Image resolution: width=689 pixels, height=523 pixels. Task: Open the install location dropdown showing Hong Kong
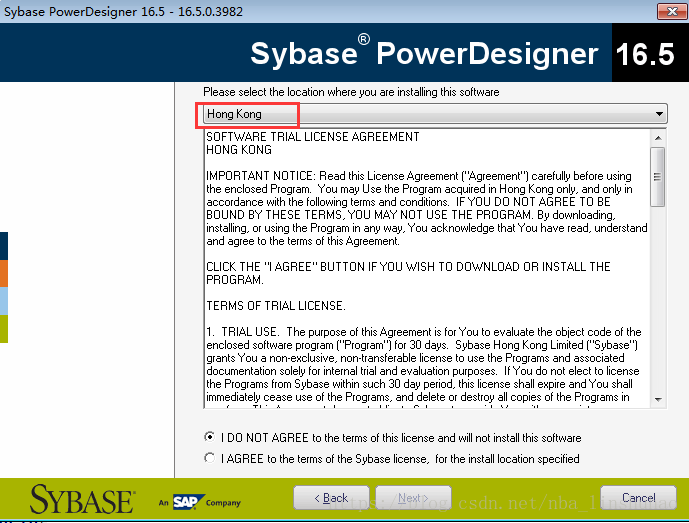click(435, 114)
